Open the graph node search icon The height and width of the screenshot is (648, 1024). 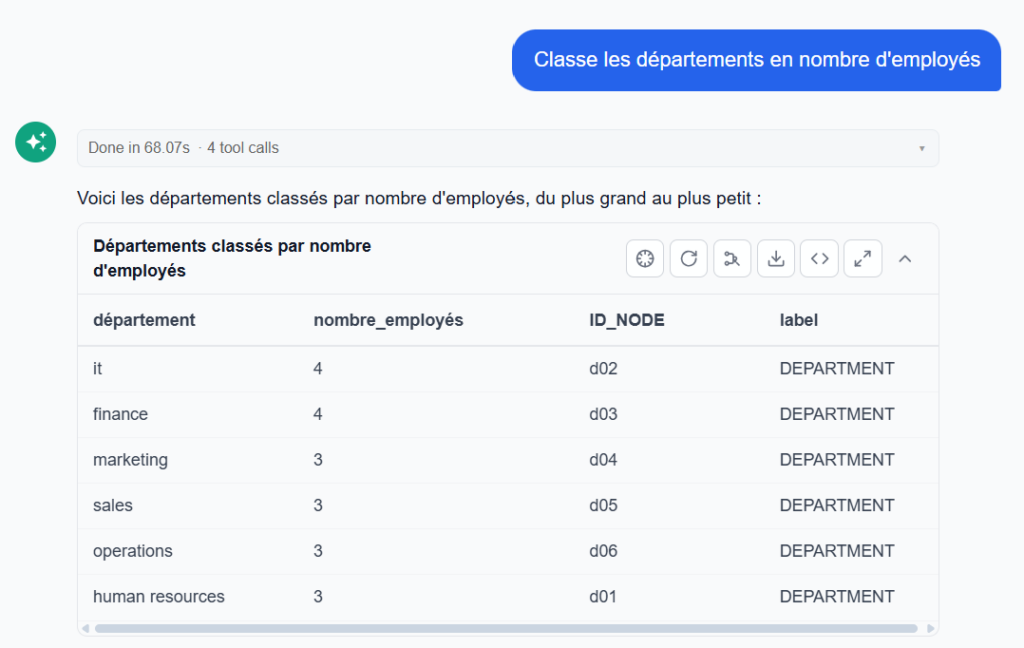pos(732,259)
